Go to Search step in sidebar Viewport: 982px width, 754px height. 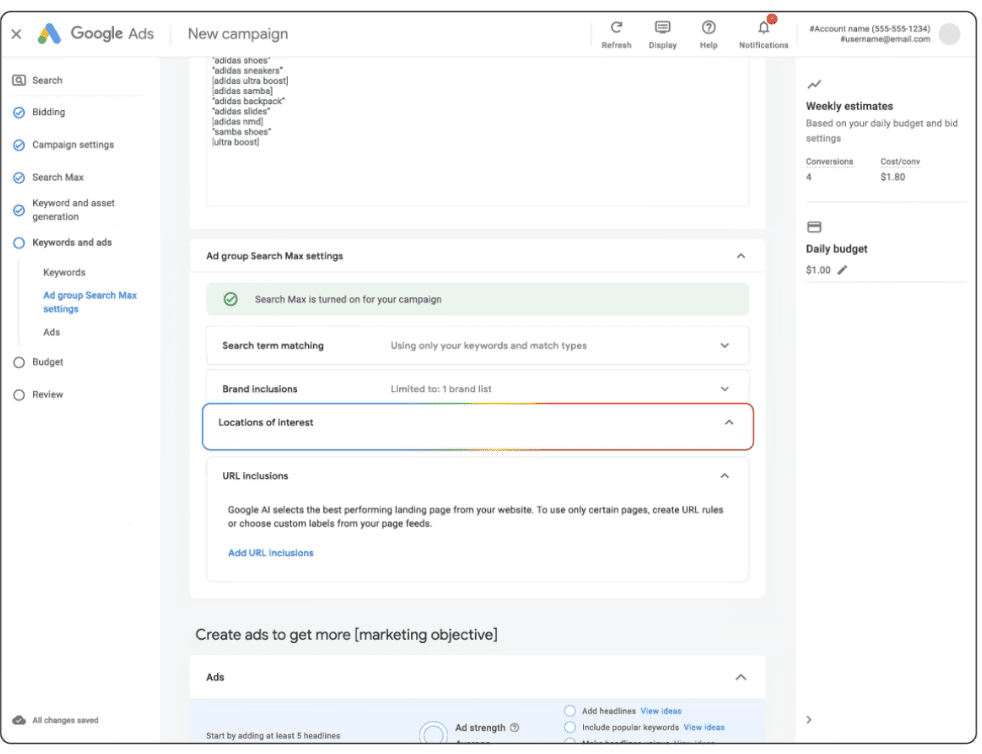[x=47, y=80]
